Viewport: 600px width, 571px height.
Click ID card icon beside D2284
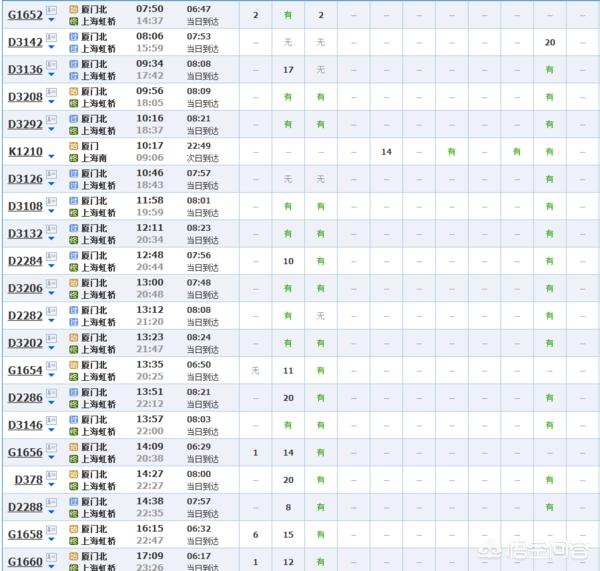tap(51, 256)
